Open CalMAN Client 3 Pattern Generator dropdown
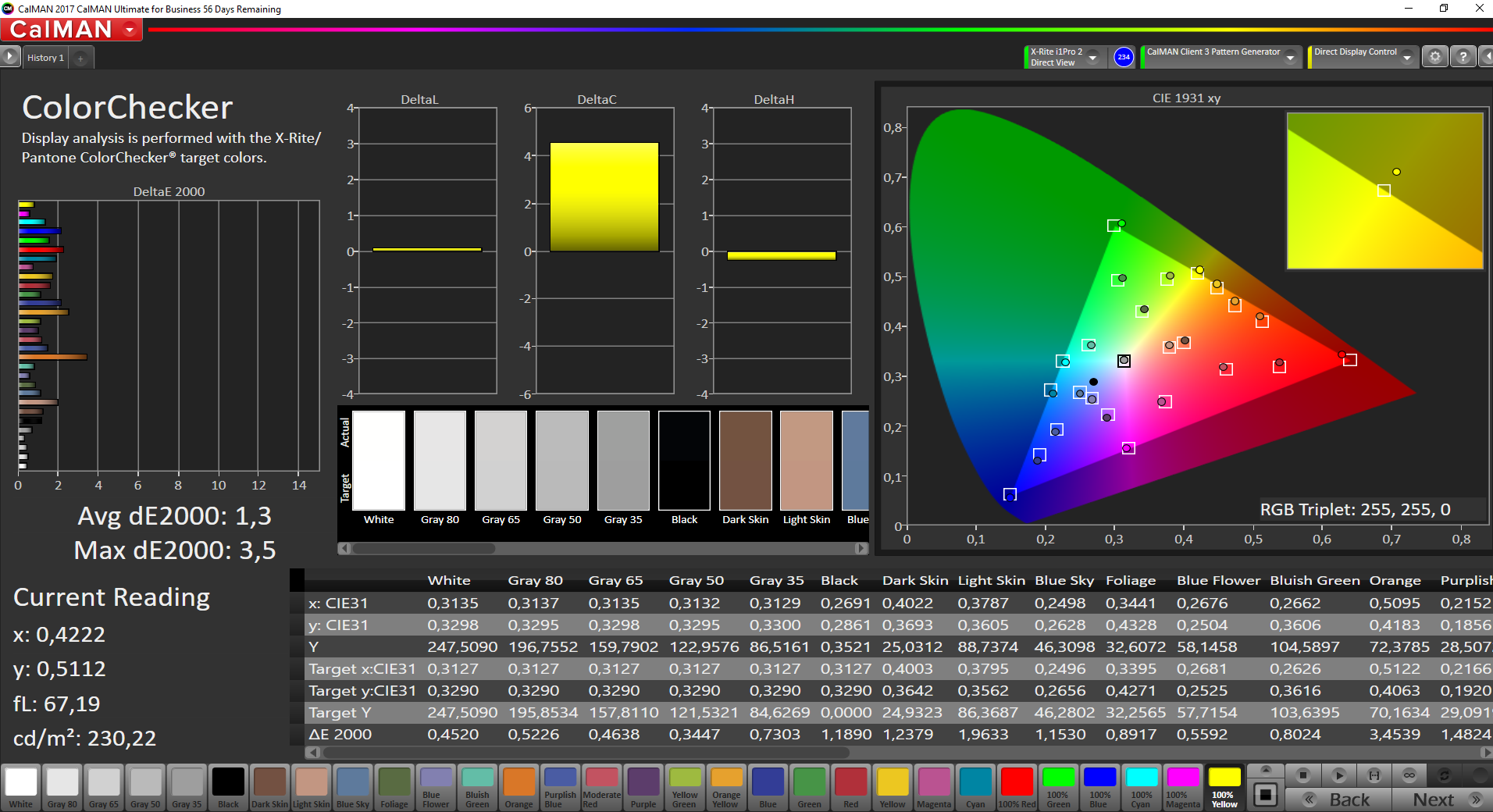 click(x=1290, y=57)
